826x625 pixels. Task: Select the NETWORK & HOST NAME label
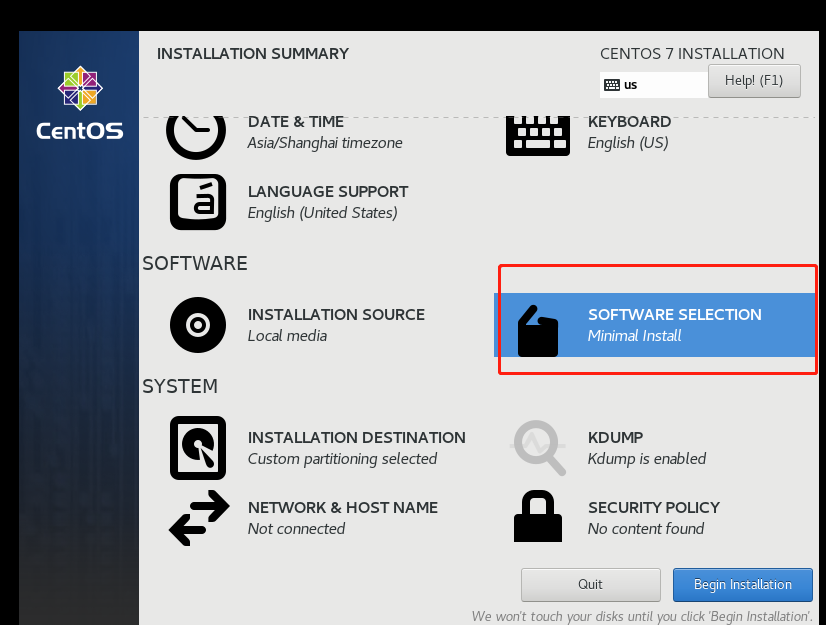point(343,507)
